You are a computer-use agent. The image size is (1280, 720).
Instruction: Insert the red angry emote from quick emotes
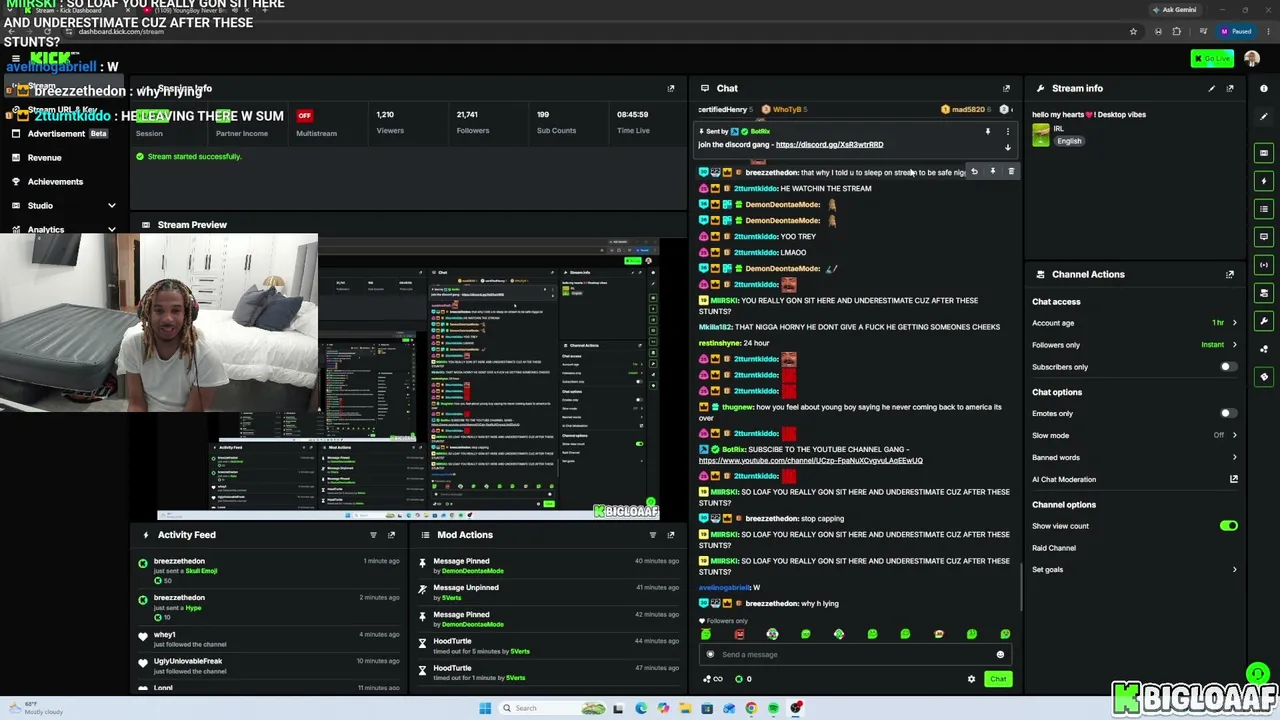[739, 634]
